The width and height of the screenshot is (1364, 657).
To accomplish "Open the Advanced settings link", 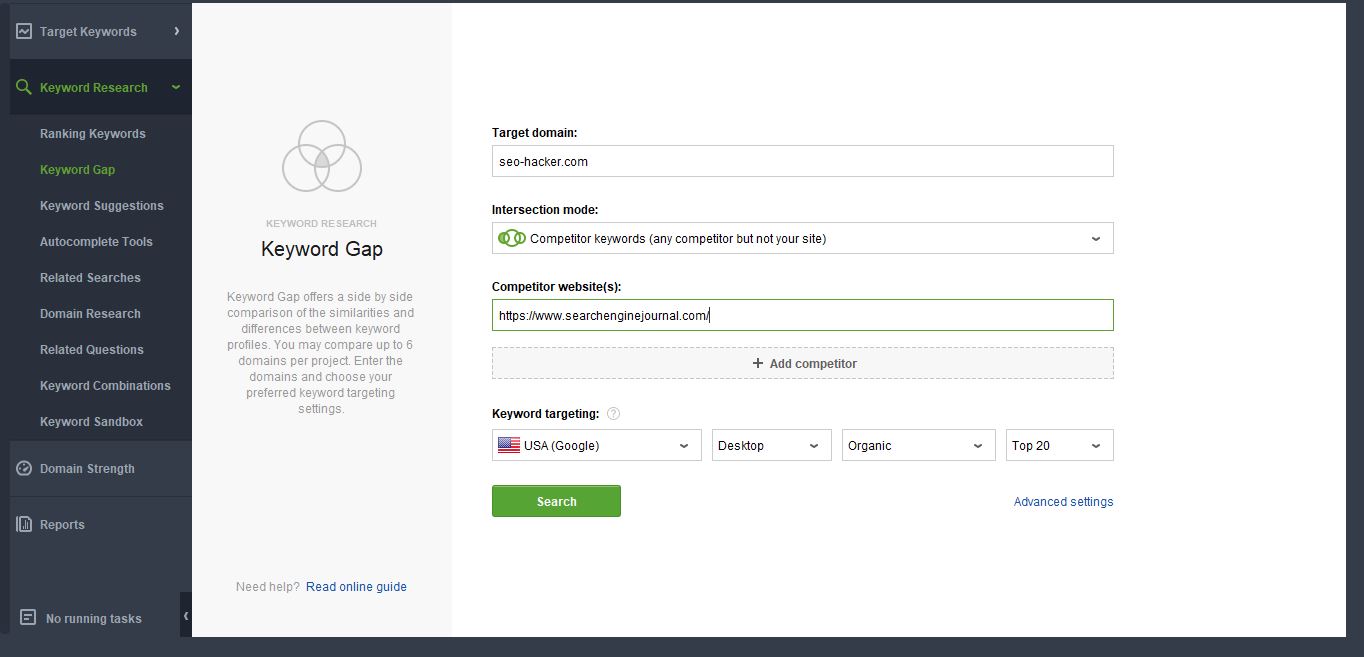I will point(1063,502).
